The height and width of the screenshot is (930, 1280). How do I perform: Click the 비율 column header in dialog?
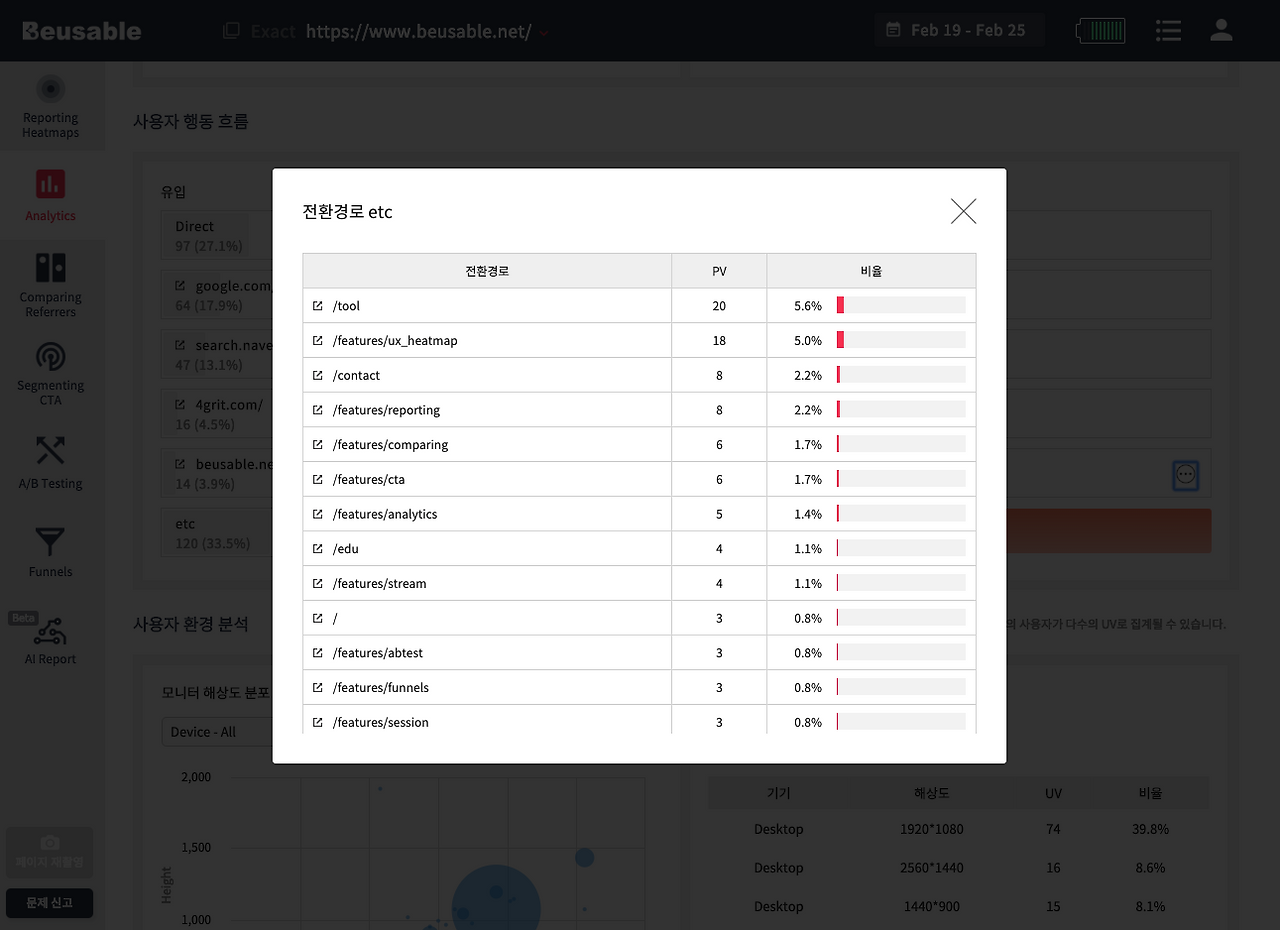(871, 271)
